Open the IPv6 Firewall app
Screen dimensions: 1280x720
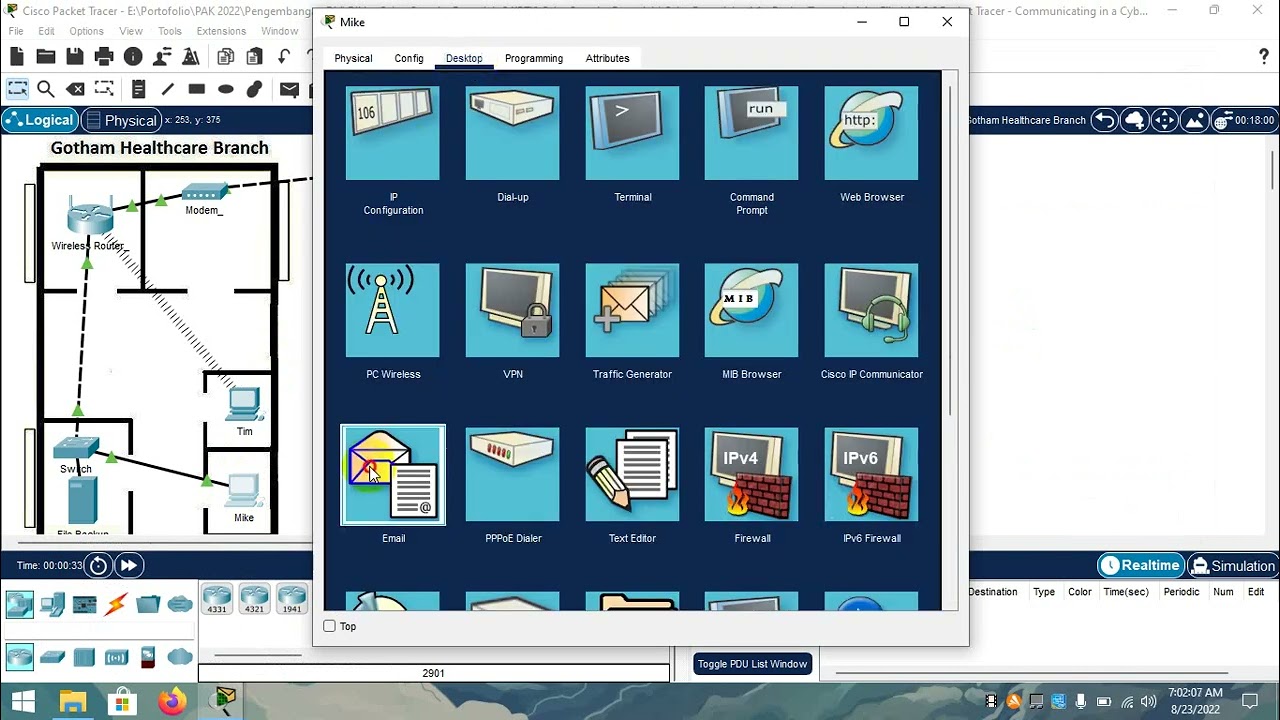pyautogui.click(x=872, y=475)
